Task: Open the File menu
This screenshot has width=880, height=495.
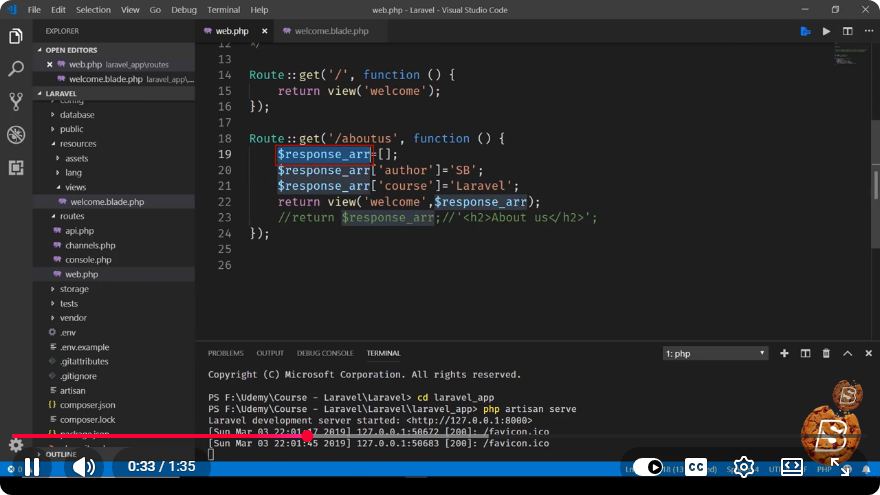Action: pyautogui.click(x=34, y=10)
